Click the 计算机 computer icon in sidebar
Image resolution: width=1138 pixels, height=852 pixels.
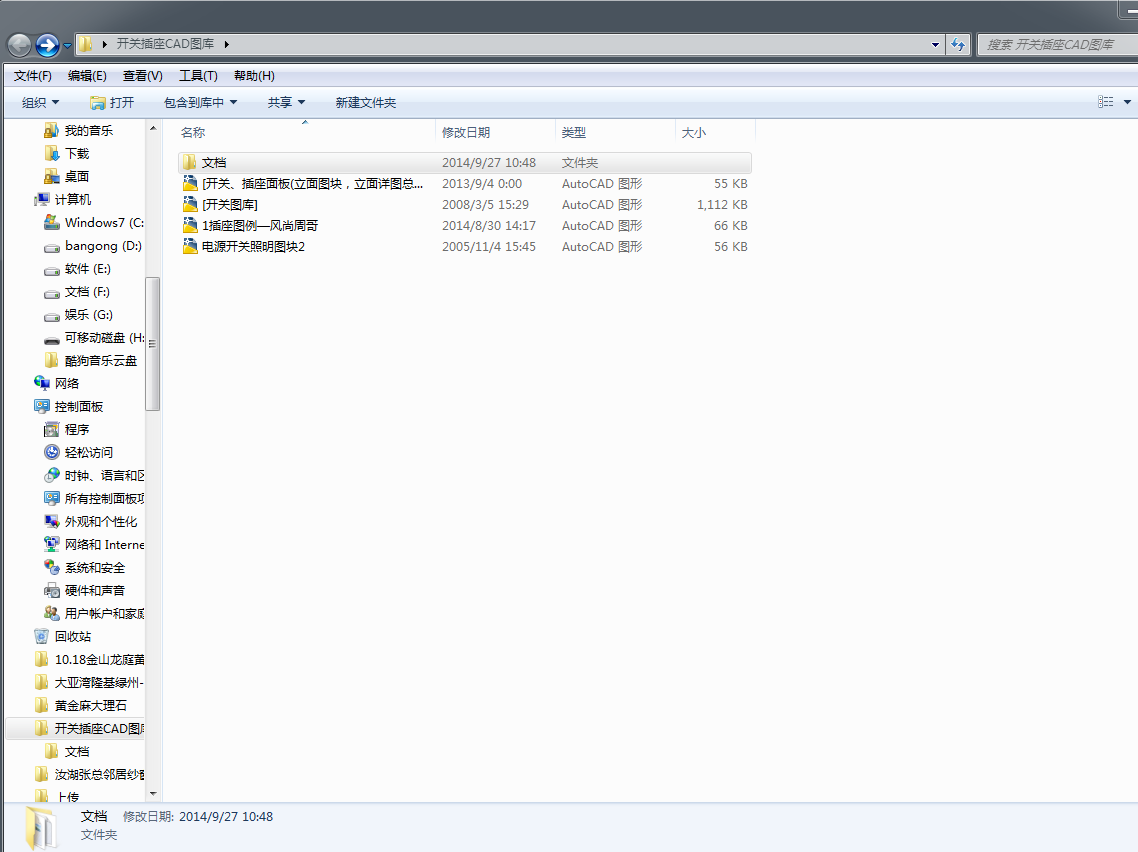tap(41, 200)
